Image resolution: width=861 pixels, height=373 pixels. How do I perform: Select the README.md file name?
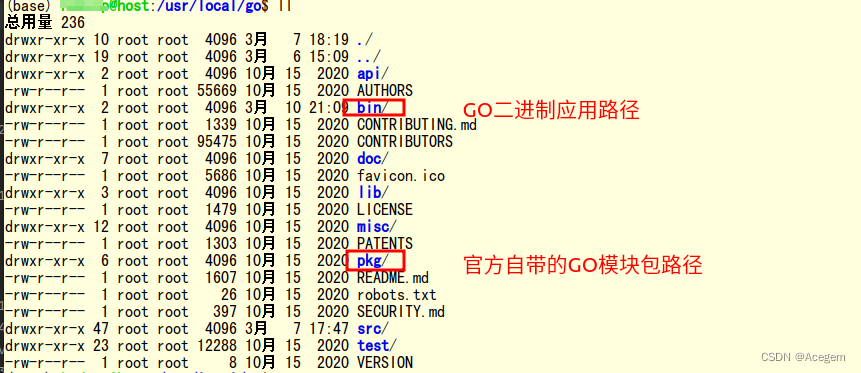click(393, 278)
